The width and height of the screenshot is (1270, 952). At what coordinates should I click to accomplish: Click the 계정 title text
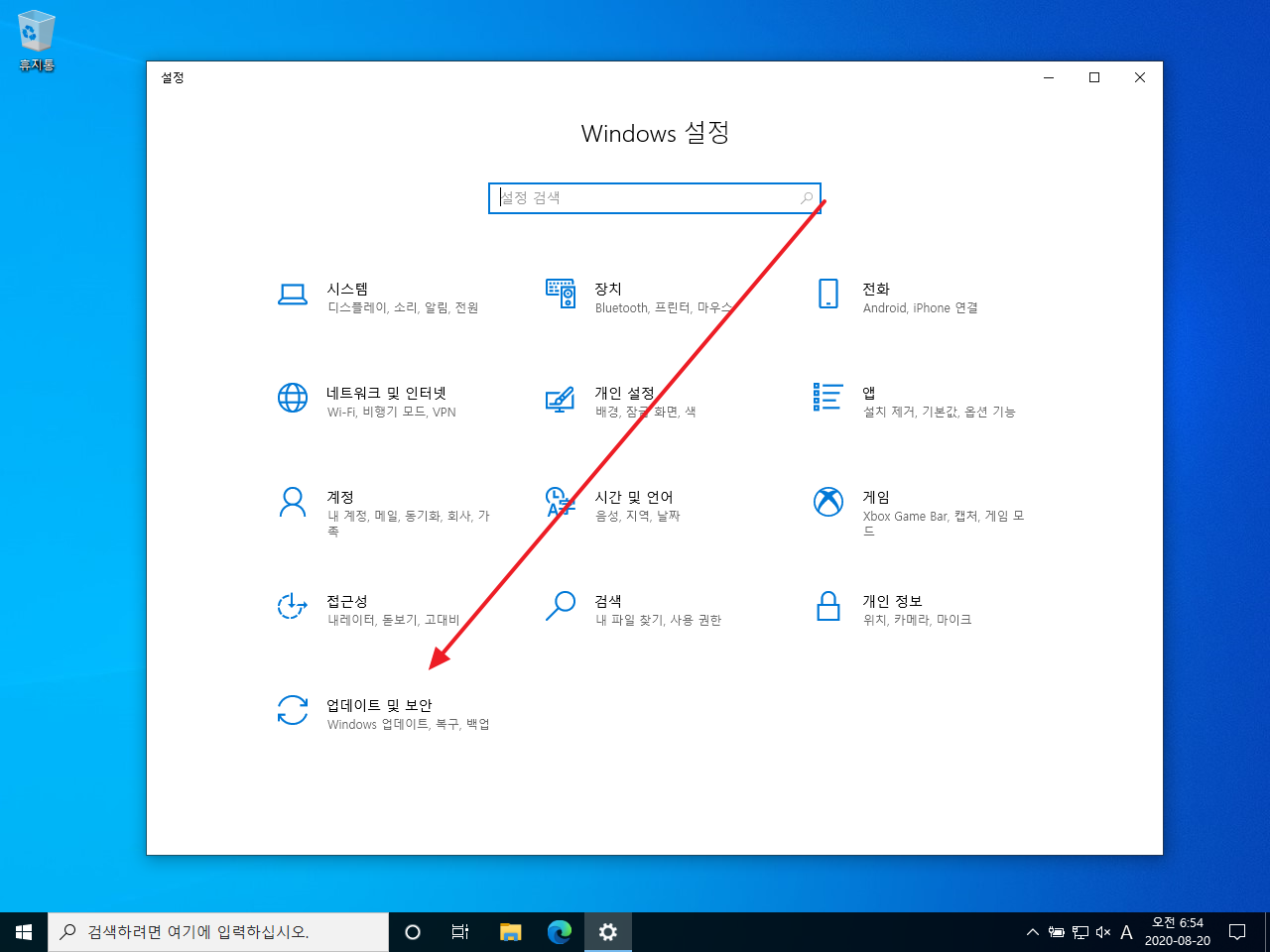(340, 497)
